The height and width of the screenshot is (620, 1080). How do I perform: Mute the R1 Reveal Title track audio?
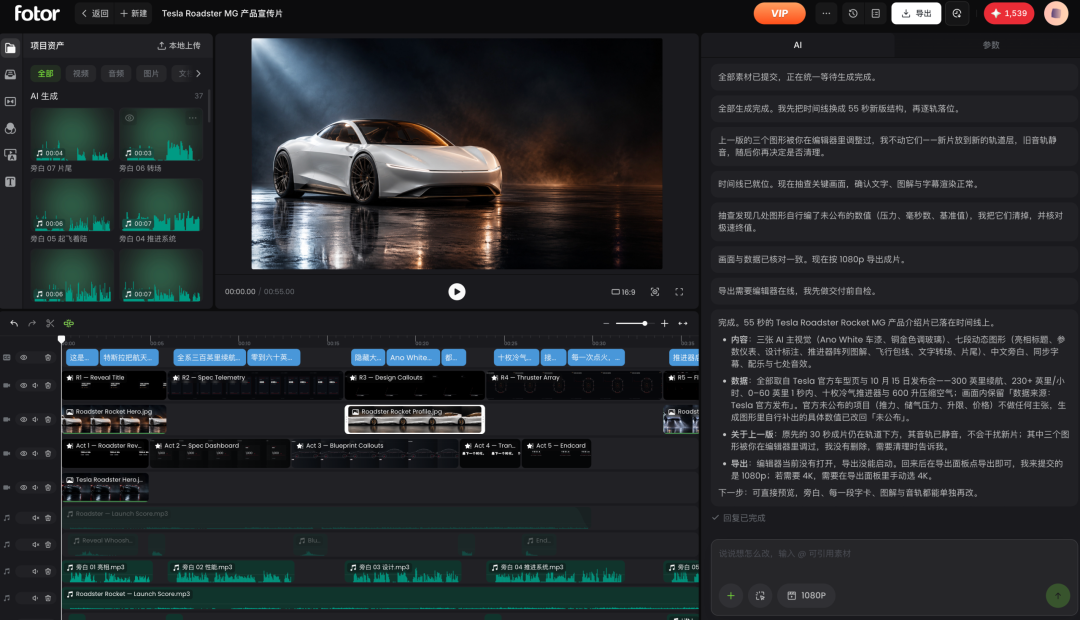[35, 385]
